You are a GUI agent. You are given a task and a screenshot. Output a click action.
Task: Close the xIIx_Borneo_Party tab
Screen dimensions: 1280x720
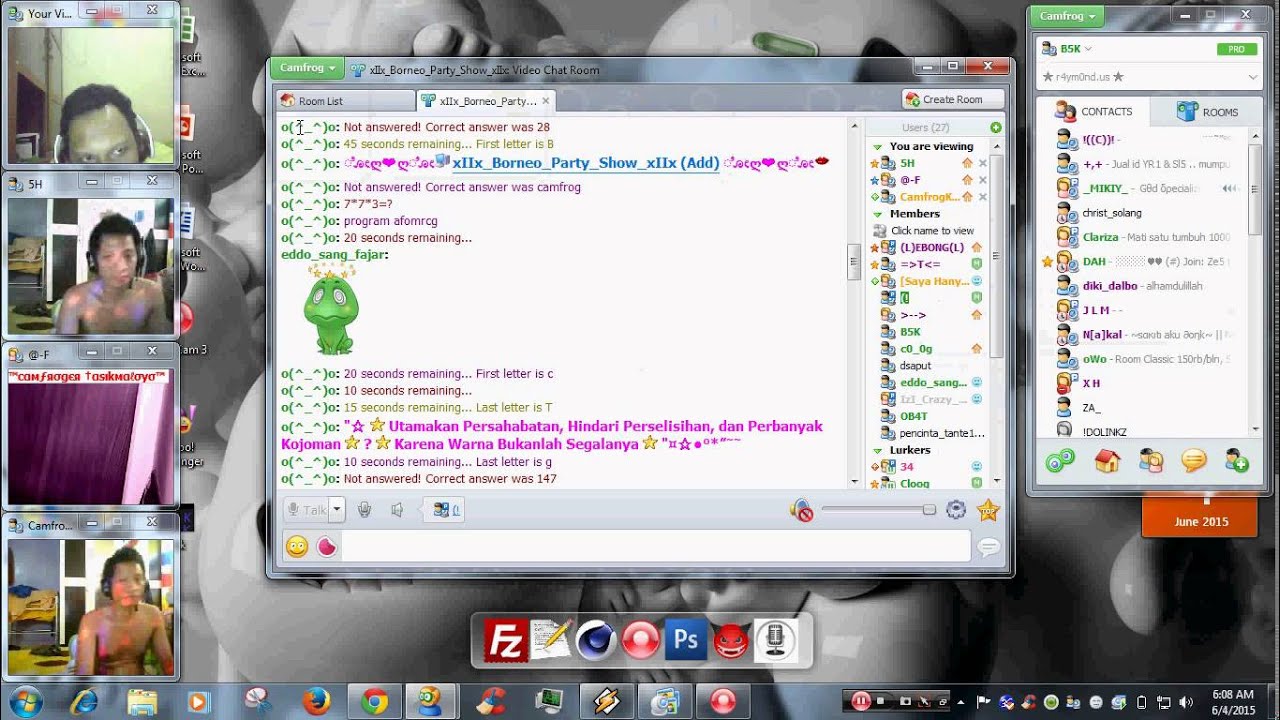(x=546, y=101)
